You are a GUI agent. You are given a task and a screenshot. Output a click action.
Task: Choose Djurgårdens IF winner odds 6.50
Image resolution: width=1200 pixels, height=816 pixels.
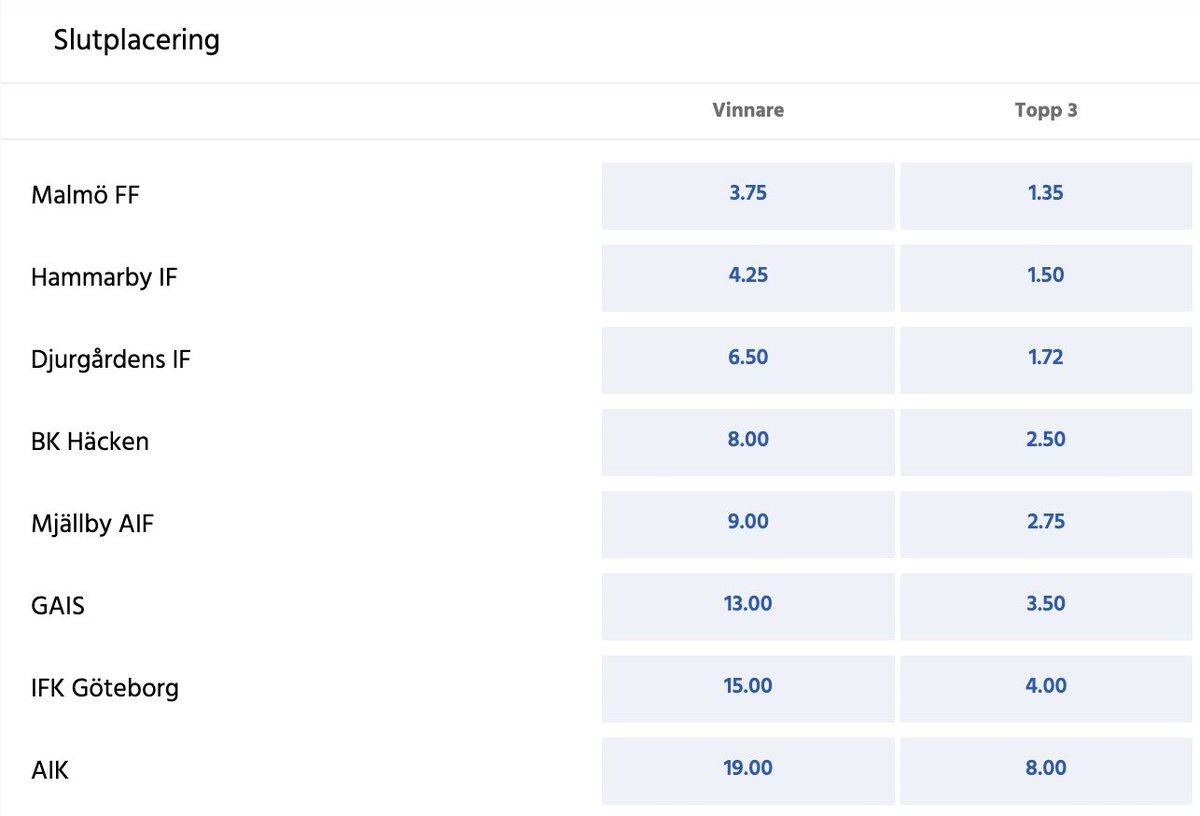[748, 360]
